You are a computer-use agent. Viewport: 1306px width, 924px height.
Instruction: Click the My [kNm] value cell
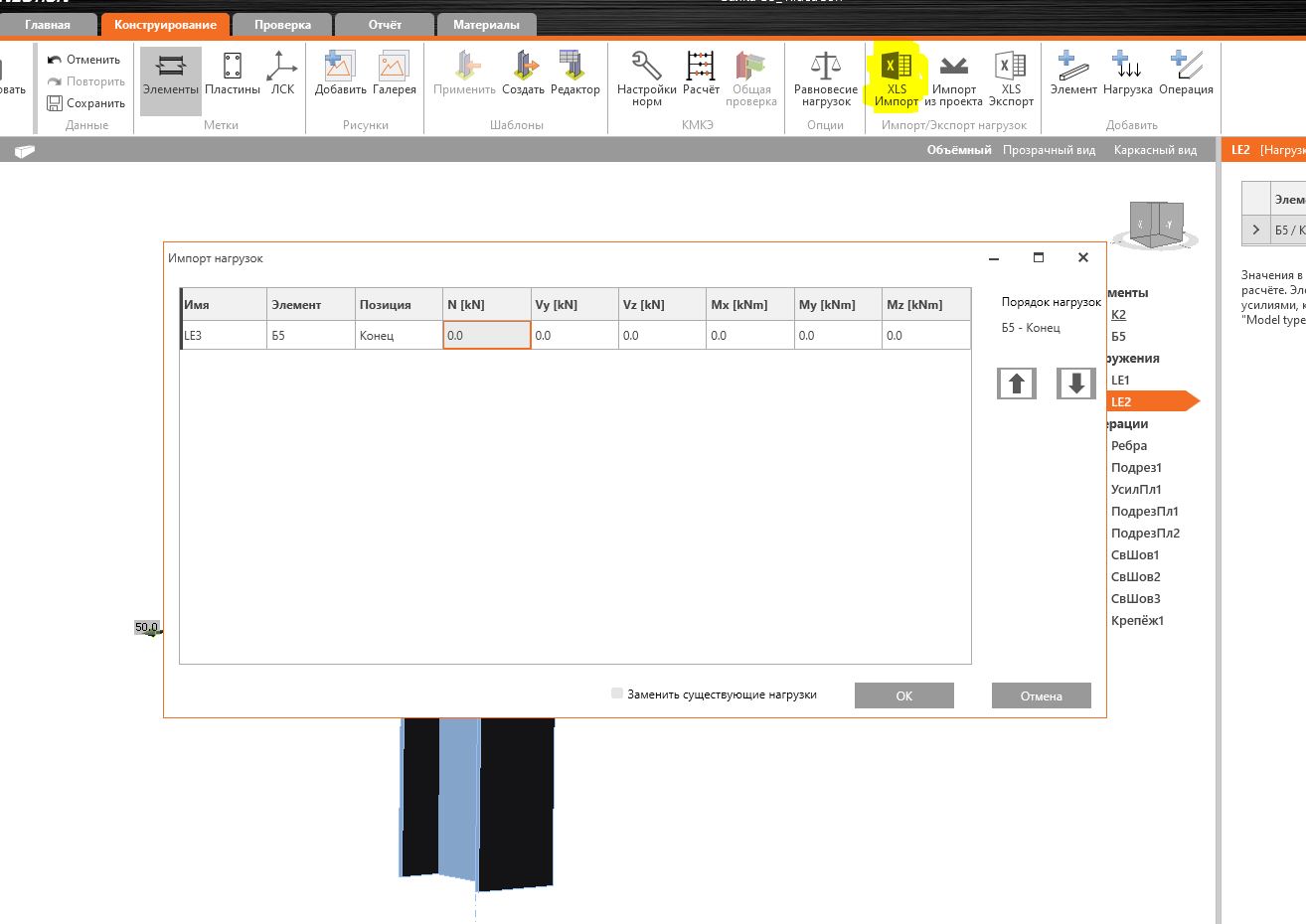tap(838, 335)
